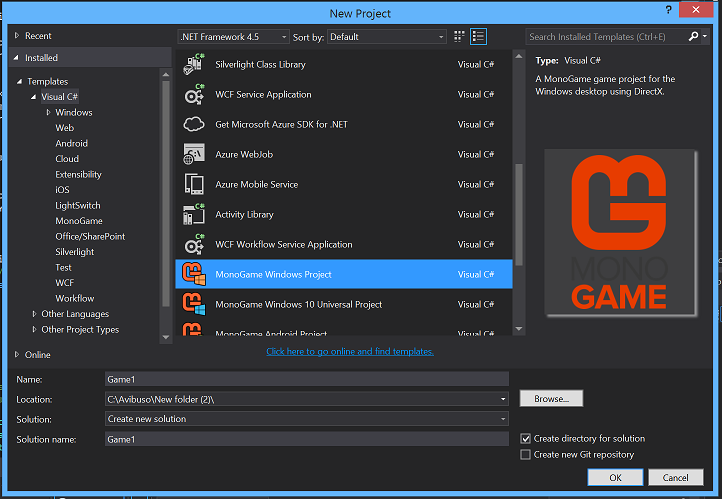Click the Silverlight Class Library template icon
The image size is (722, 499).
pyautogui.click(x=194, y=64)
